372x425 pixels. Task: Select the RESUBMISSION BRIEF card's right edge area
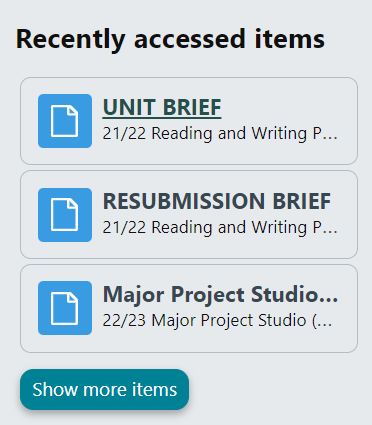point(350,215)
